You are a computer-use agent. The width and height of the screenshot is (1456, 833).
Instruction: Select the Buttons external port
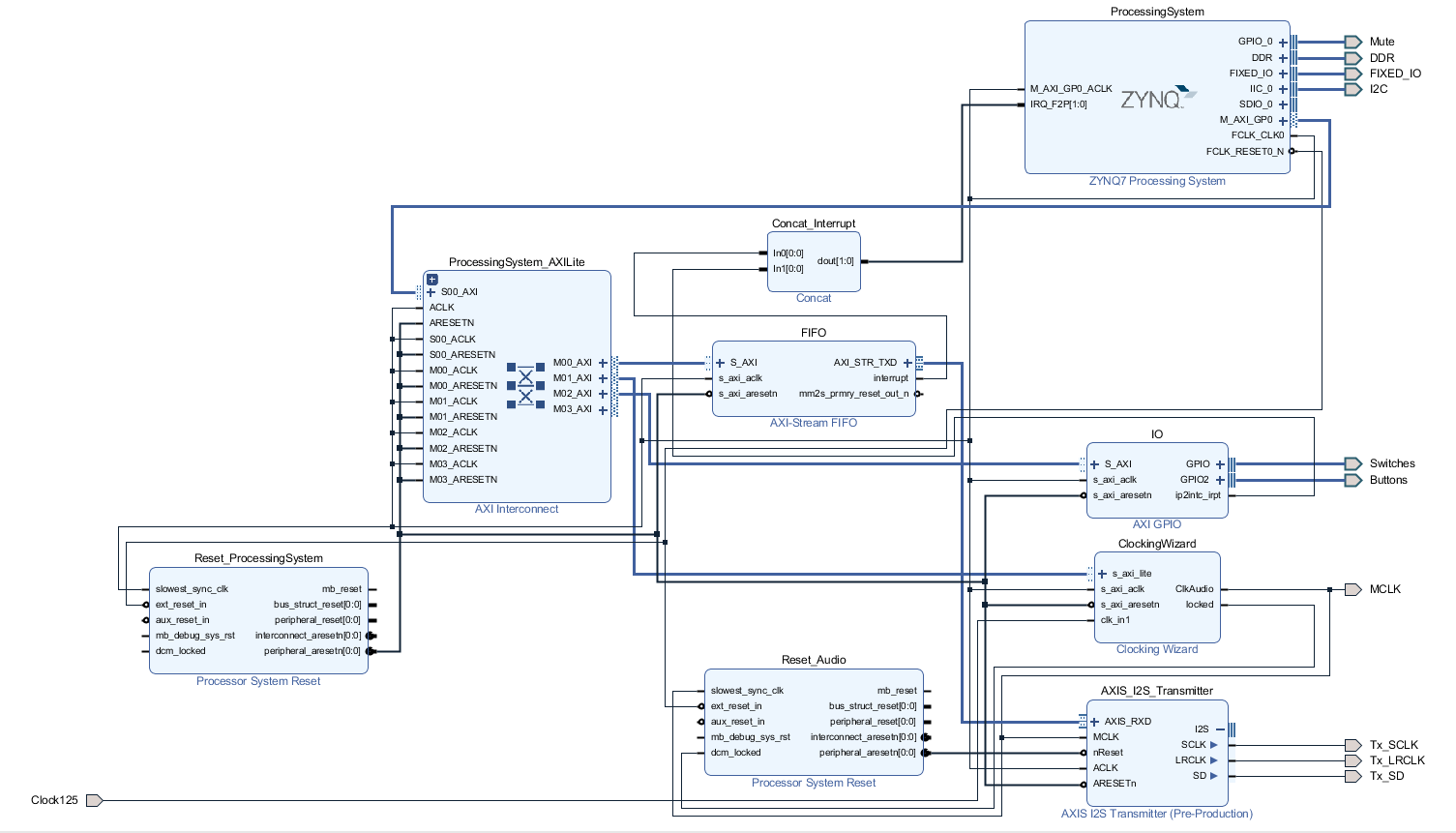pos(1353,480)
